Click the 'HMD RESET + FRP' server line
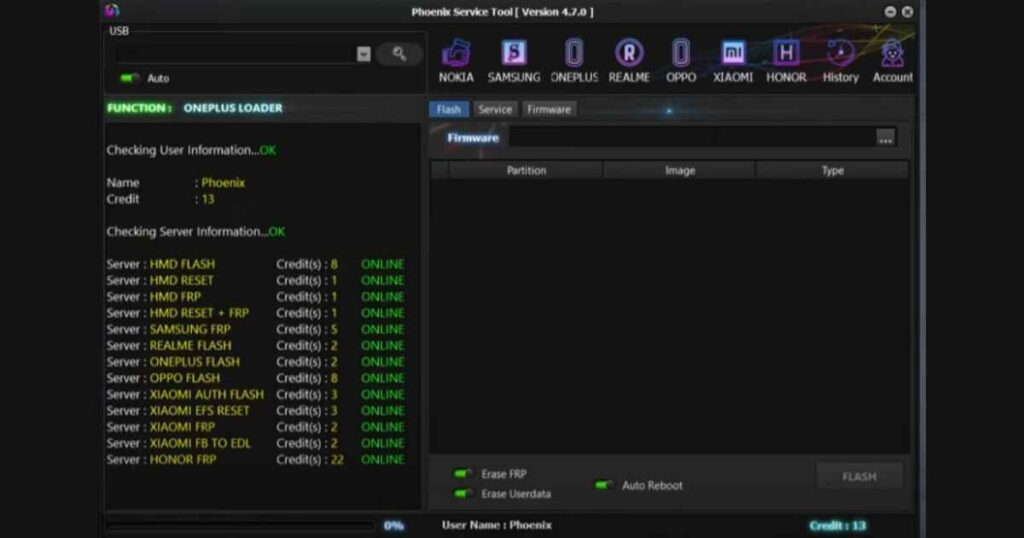 coord(255,313)
